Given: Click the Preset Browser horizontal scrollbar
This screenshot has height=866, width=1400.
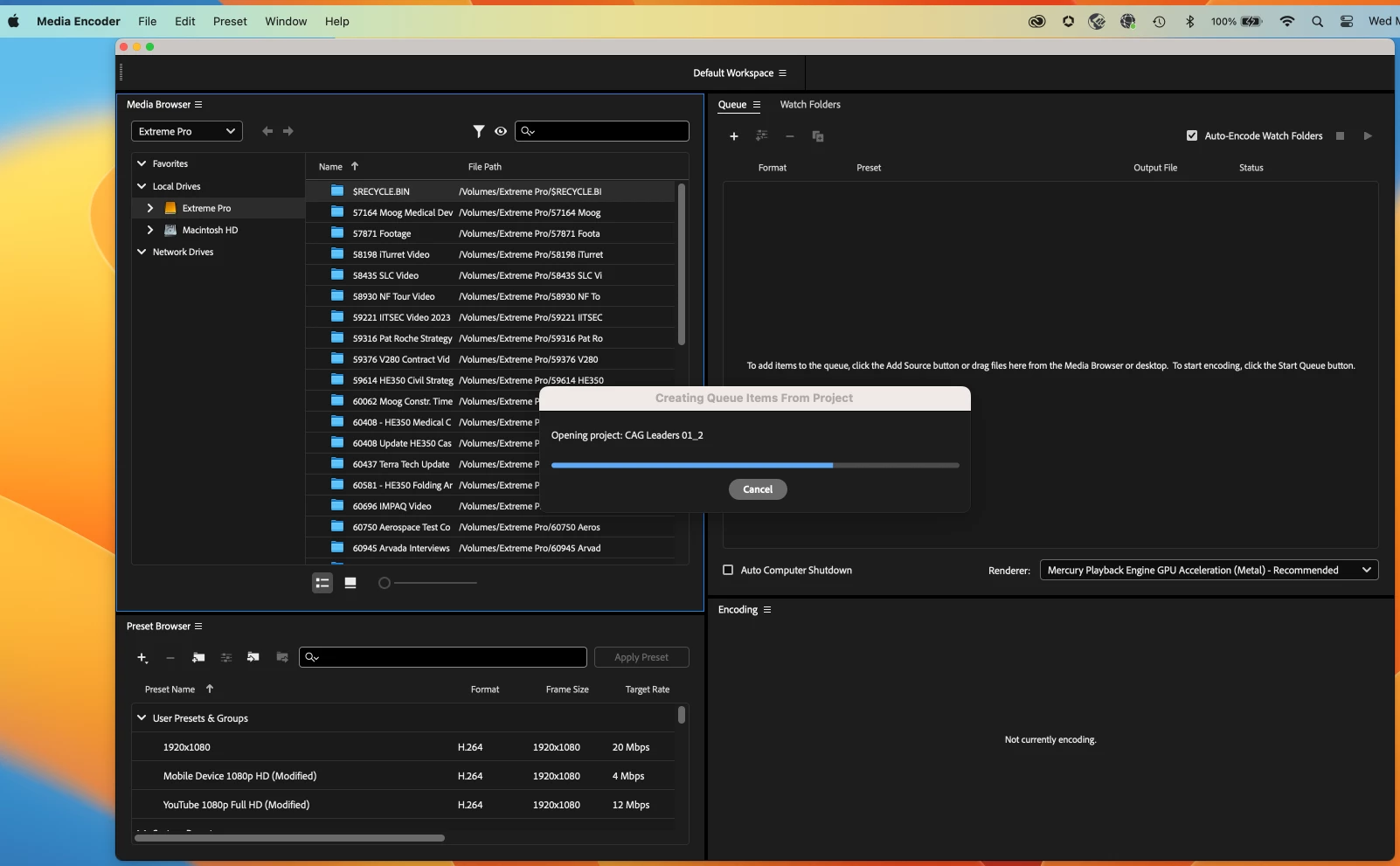Looking at the screenshot, I should [x=289, y=838].
